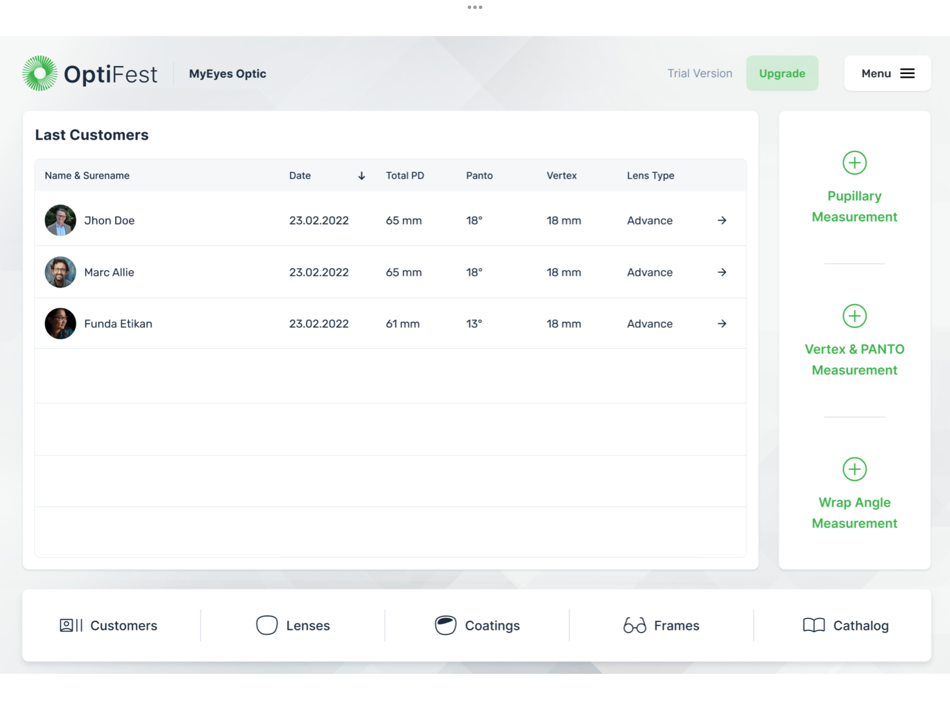The height and width of the screenshot is (712, 950).
Task: Click Funda Etikan's profile photo
Action: coord(60,324)
